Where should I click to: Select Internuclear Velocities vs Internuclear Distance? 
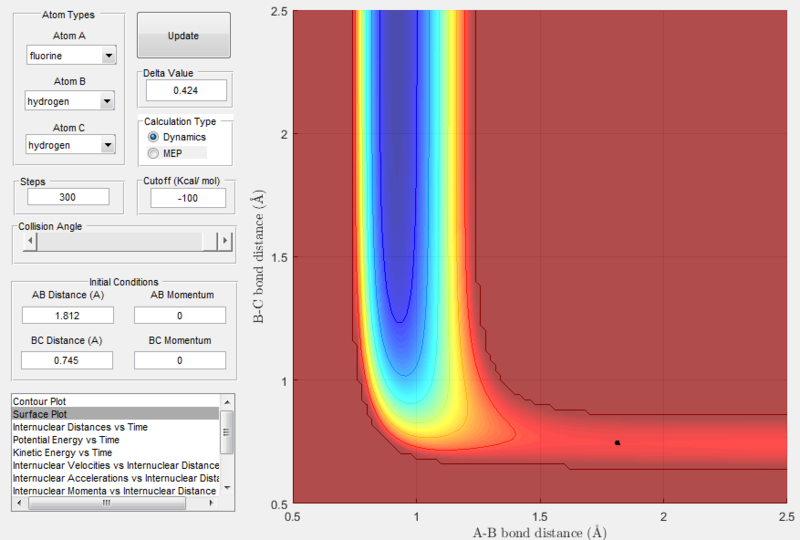tap(116, 465)
